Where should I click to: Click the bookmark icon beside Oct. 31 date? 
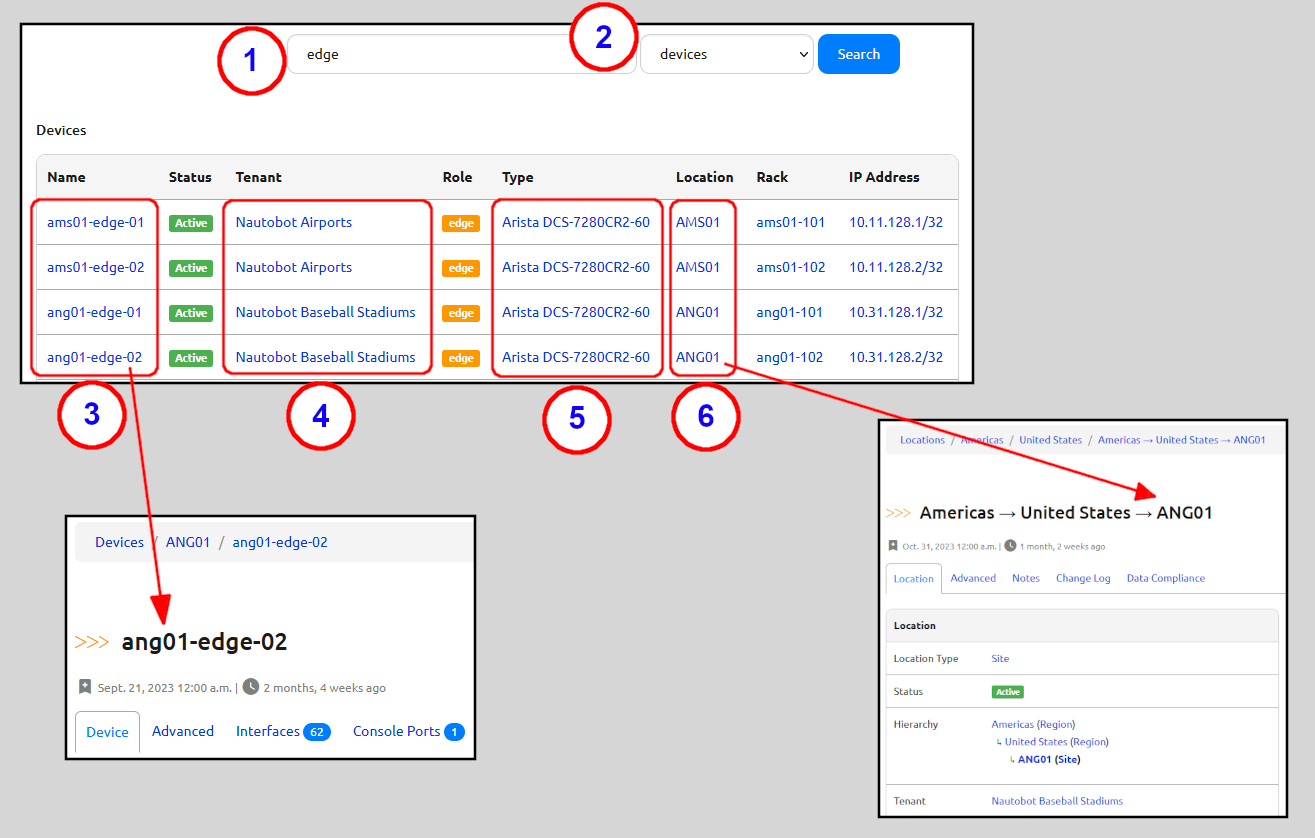click(x=895, y=545)
